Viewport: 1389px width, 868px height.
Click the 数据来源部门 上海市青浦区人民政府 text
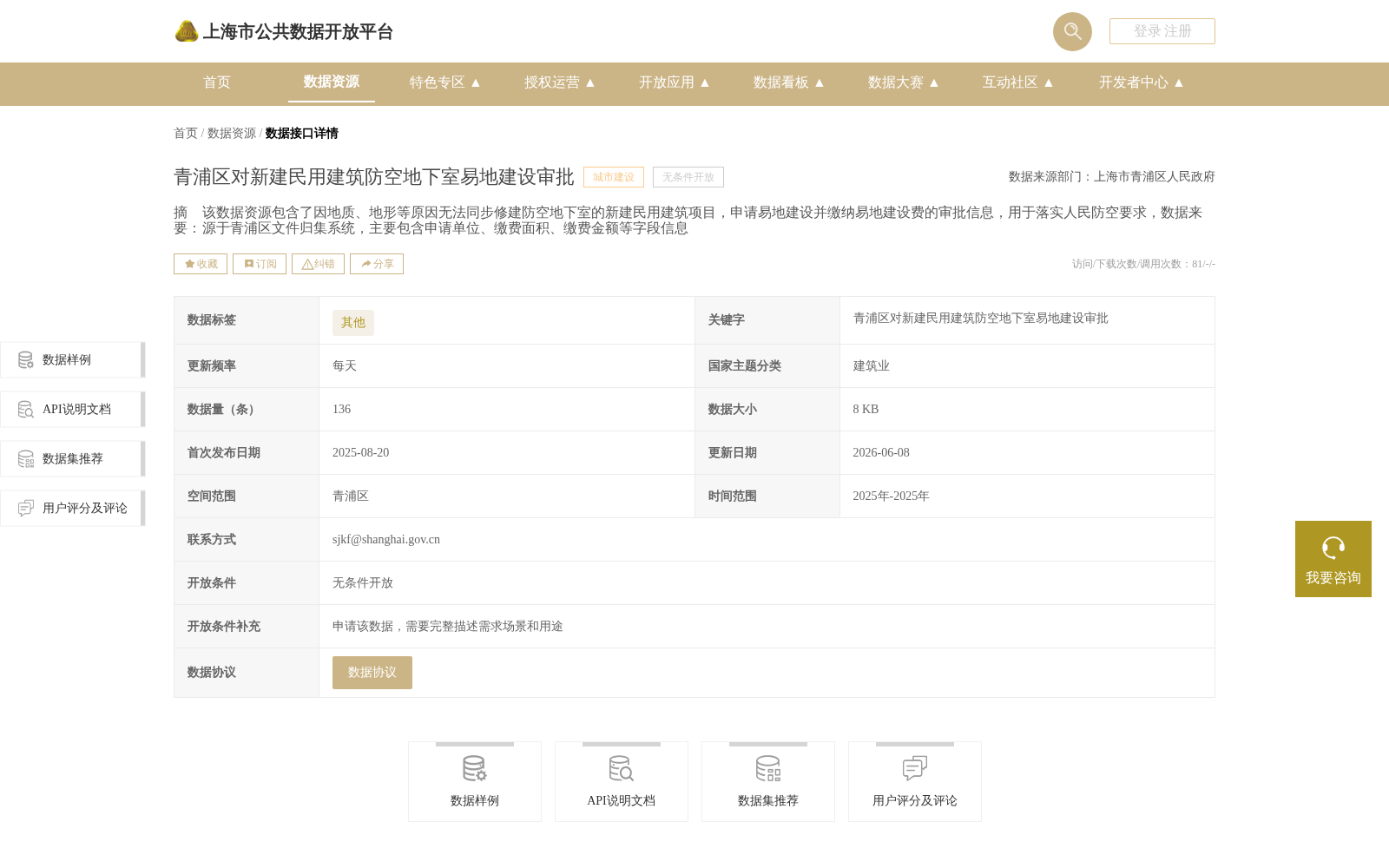pyautogui.click(x=1112, y=177)
